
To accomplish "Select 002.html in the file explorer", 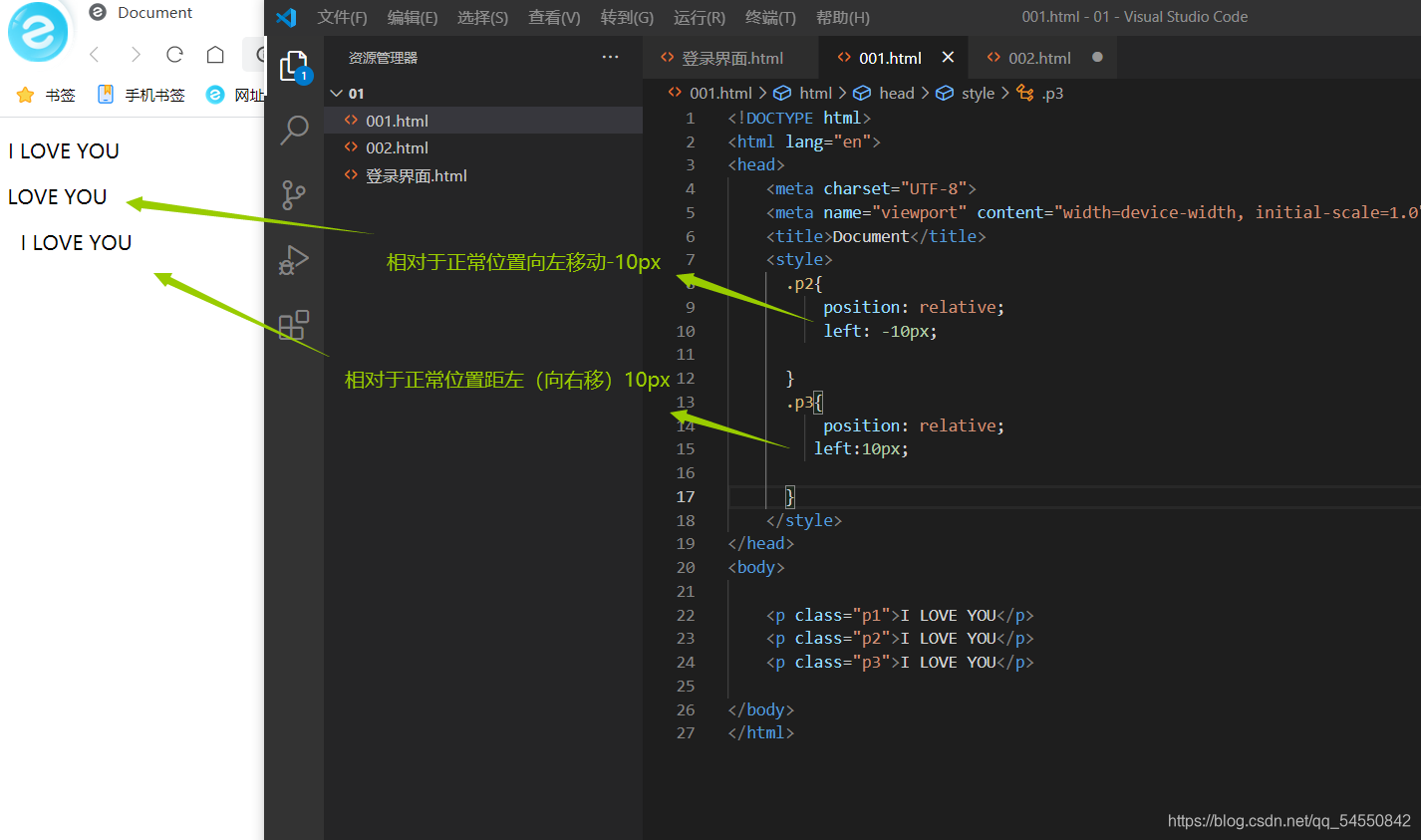I will click(483, 147).
